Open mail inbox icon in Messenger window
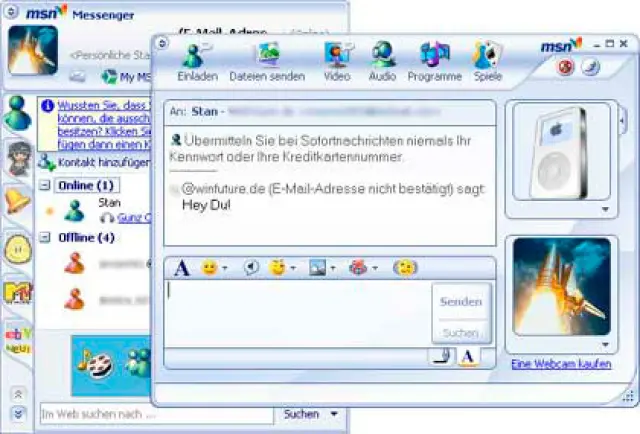The image size is (640, 434). [77, 76]
